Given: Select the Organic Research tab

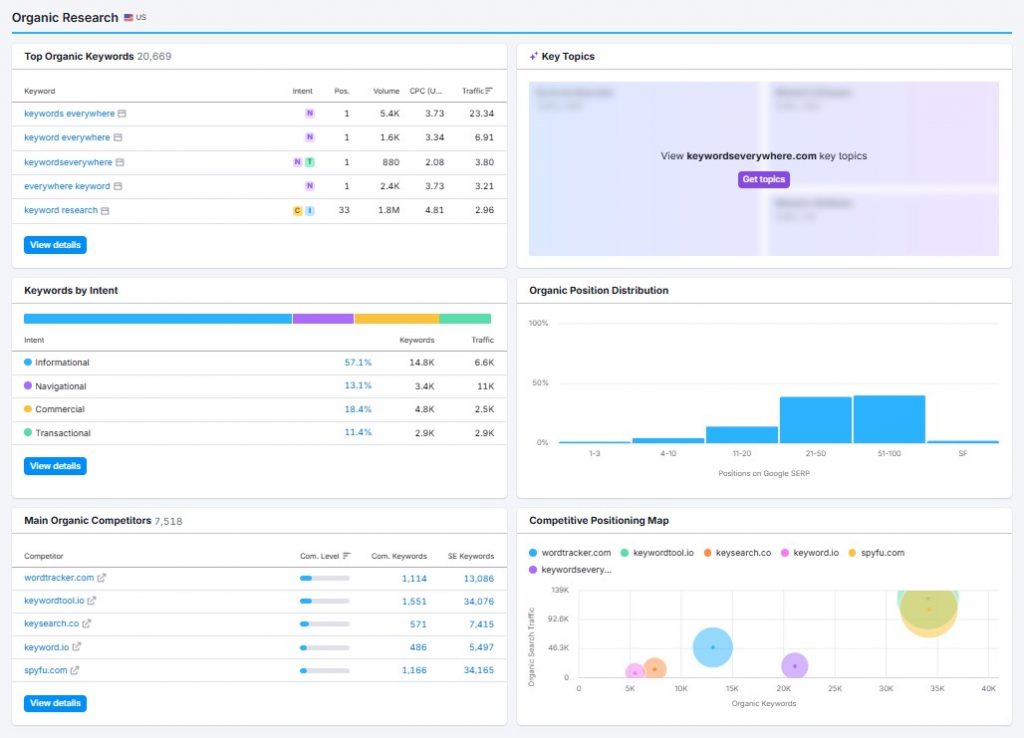Looking at the screenshot, I should coord(63,17).
